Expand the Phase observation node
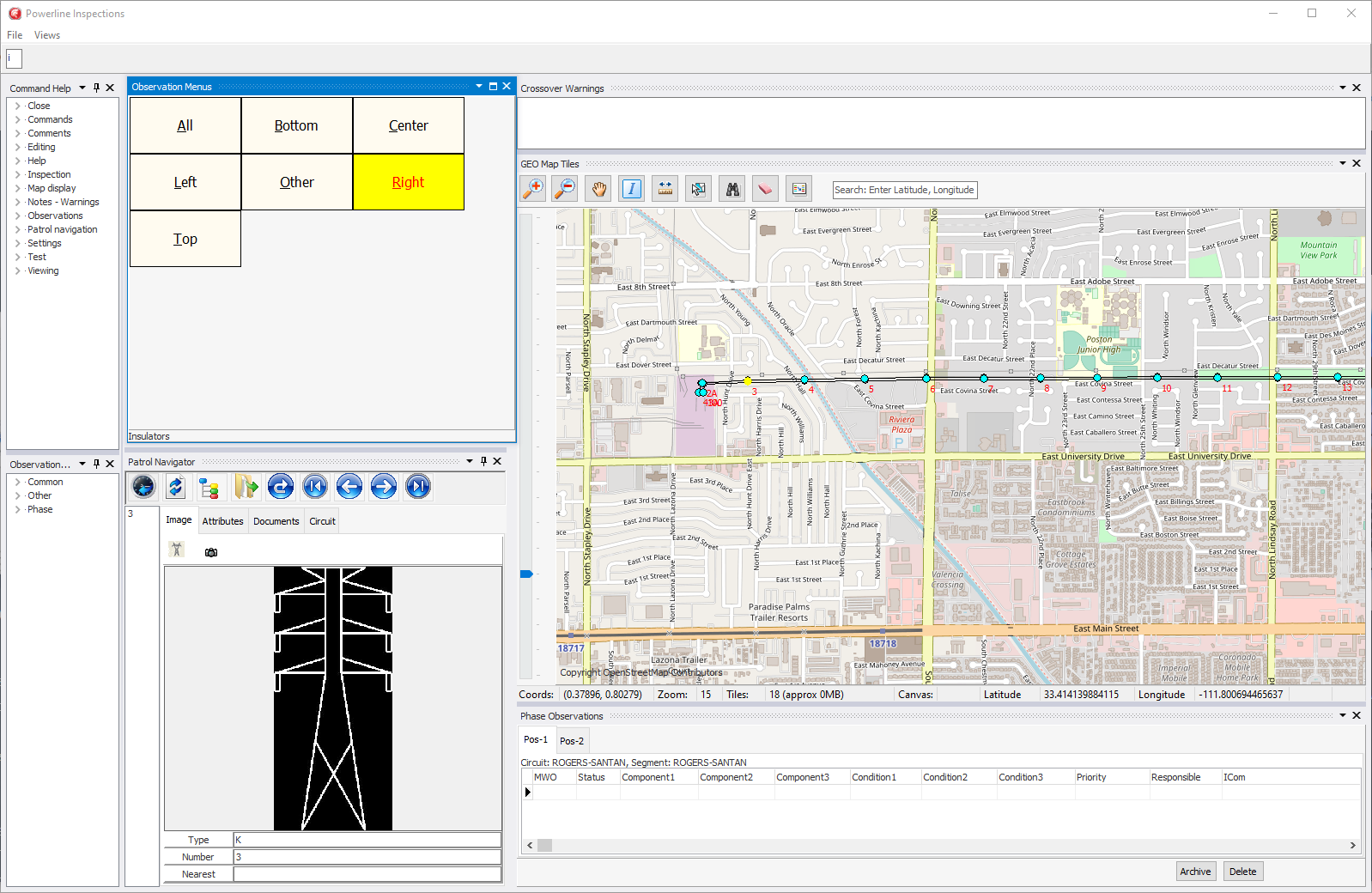The height and width of the screenshot is (893, 1372). tap(18, 509)
